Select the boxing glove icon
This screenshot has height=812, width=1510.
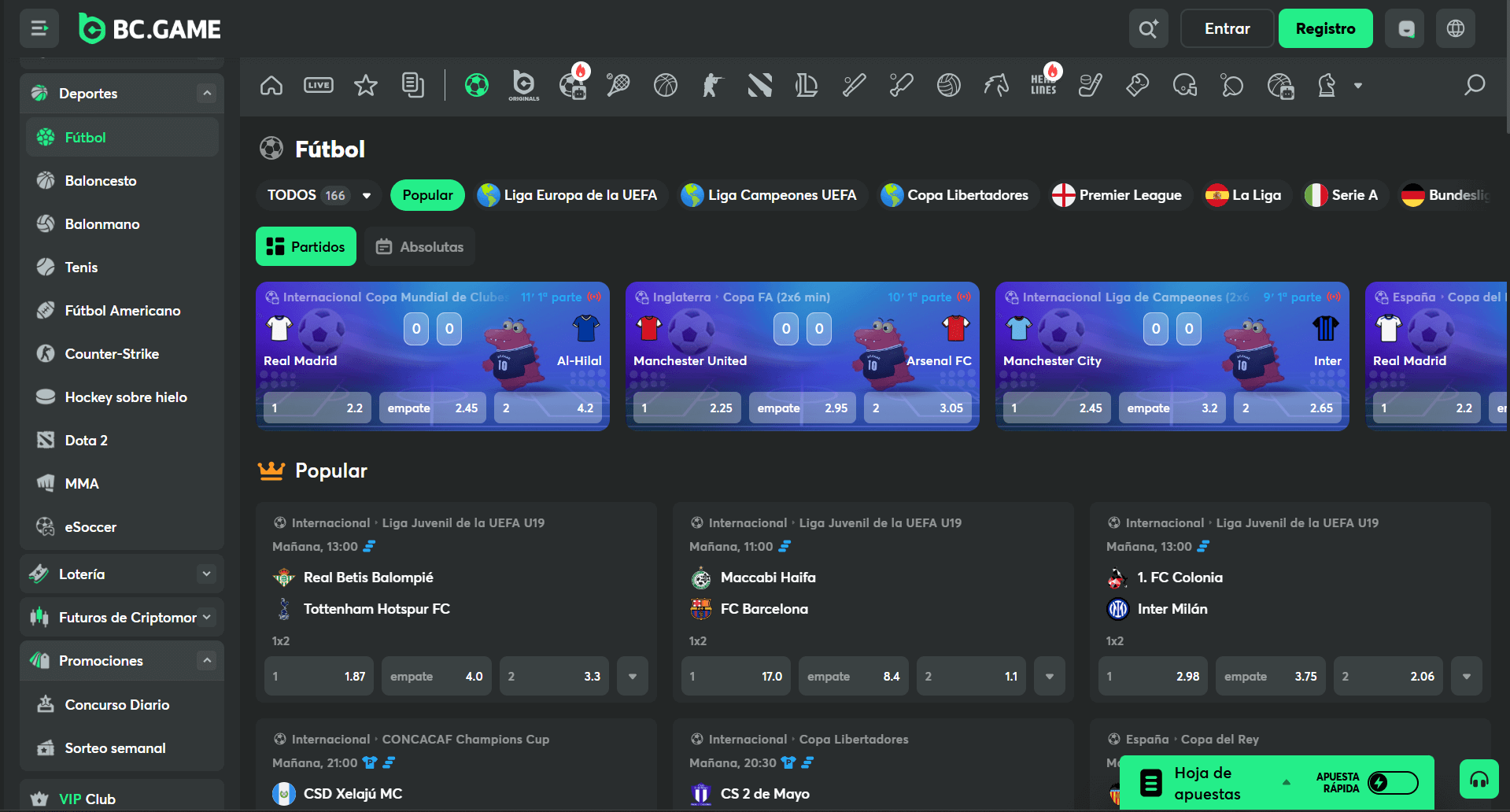pos(1138,85)
